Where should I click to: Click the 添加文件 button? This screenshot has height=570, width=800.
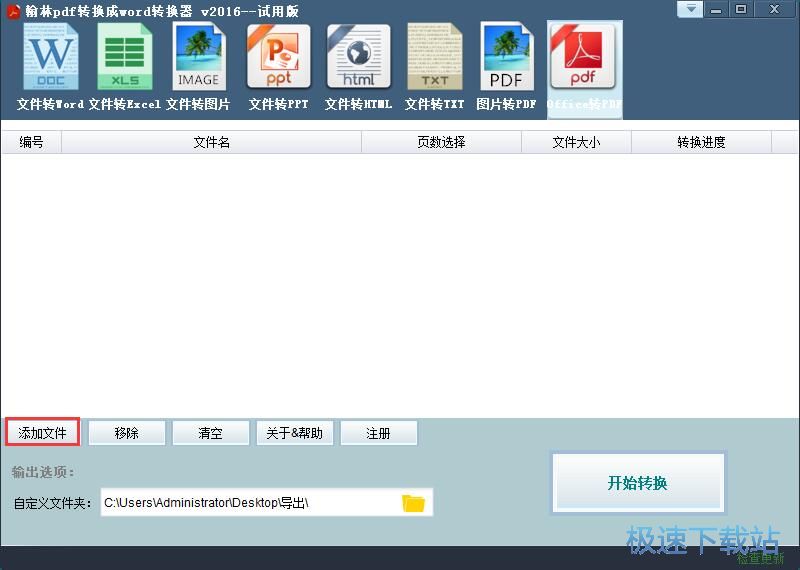(42, 433)
